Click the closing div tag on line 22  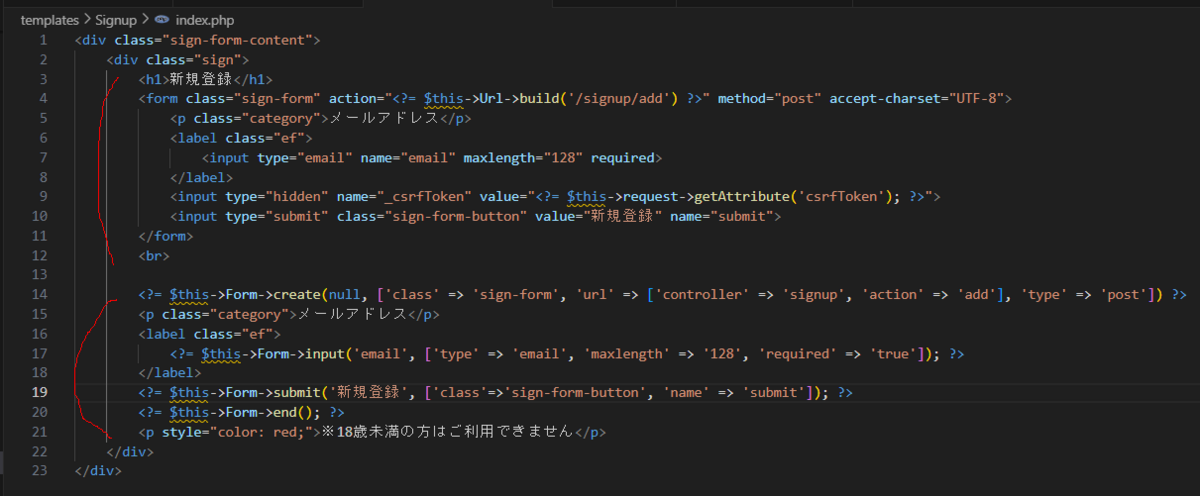130,451
